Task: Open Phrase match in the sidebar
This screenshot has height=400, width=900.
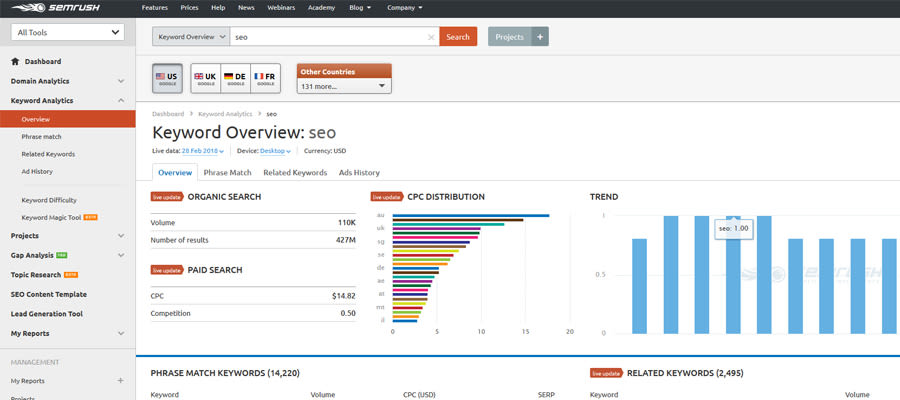Action: 41,137
